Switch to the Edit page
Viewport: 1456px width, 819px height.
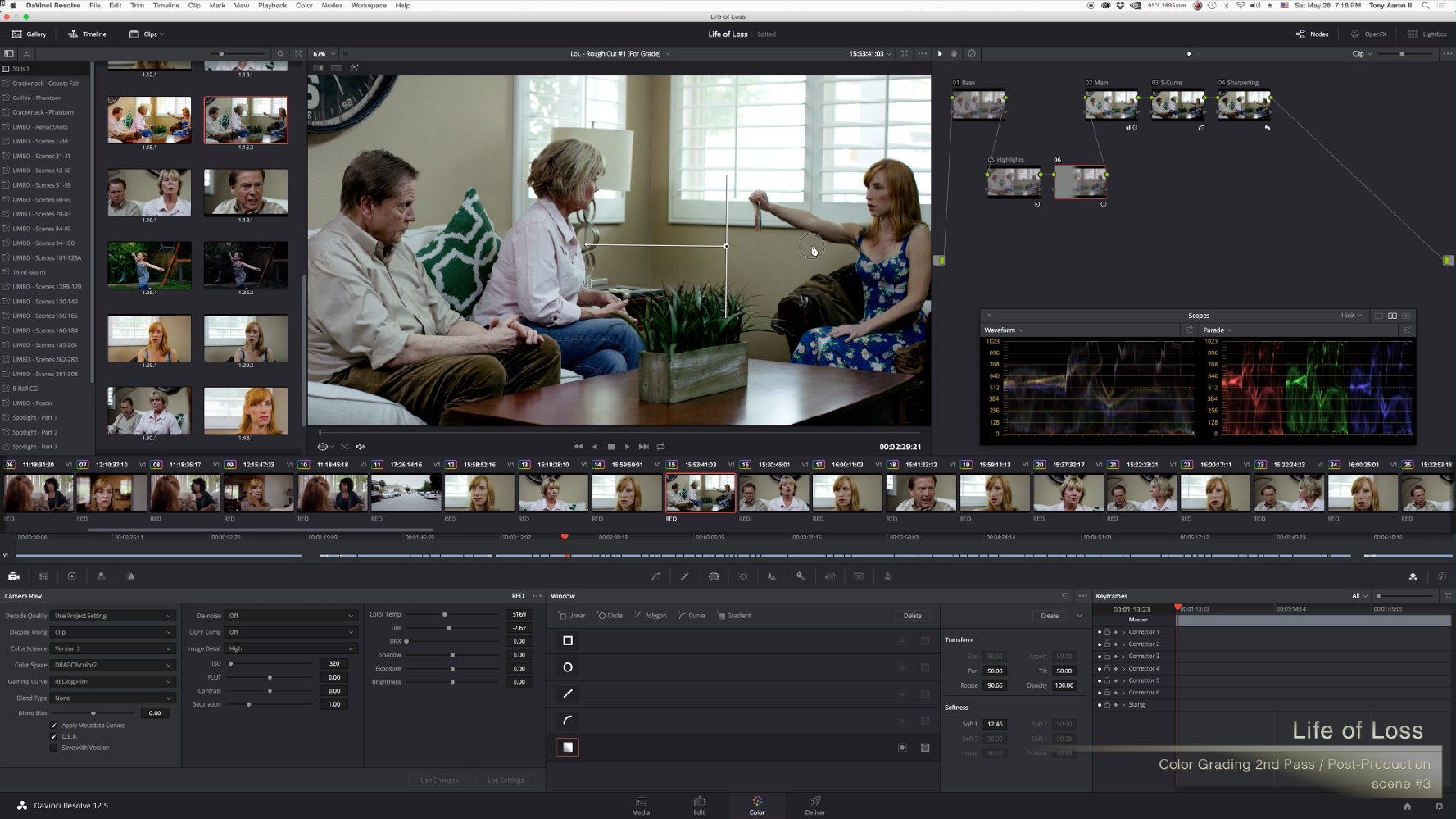click(699, 806)
